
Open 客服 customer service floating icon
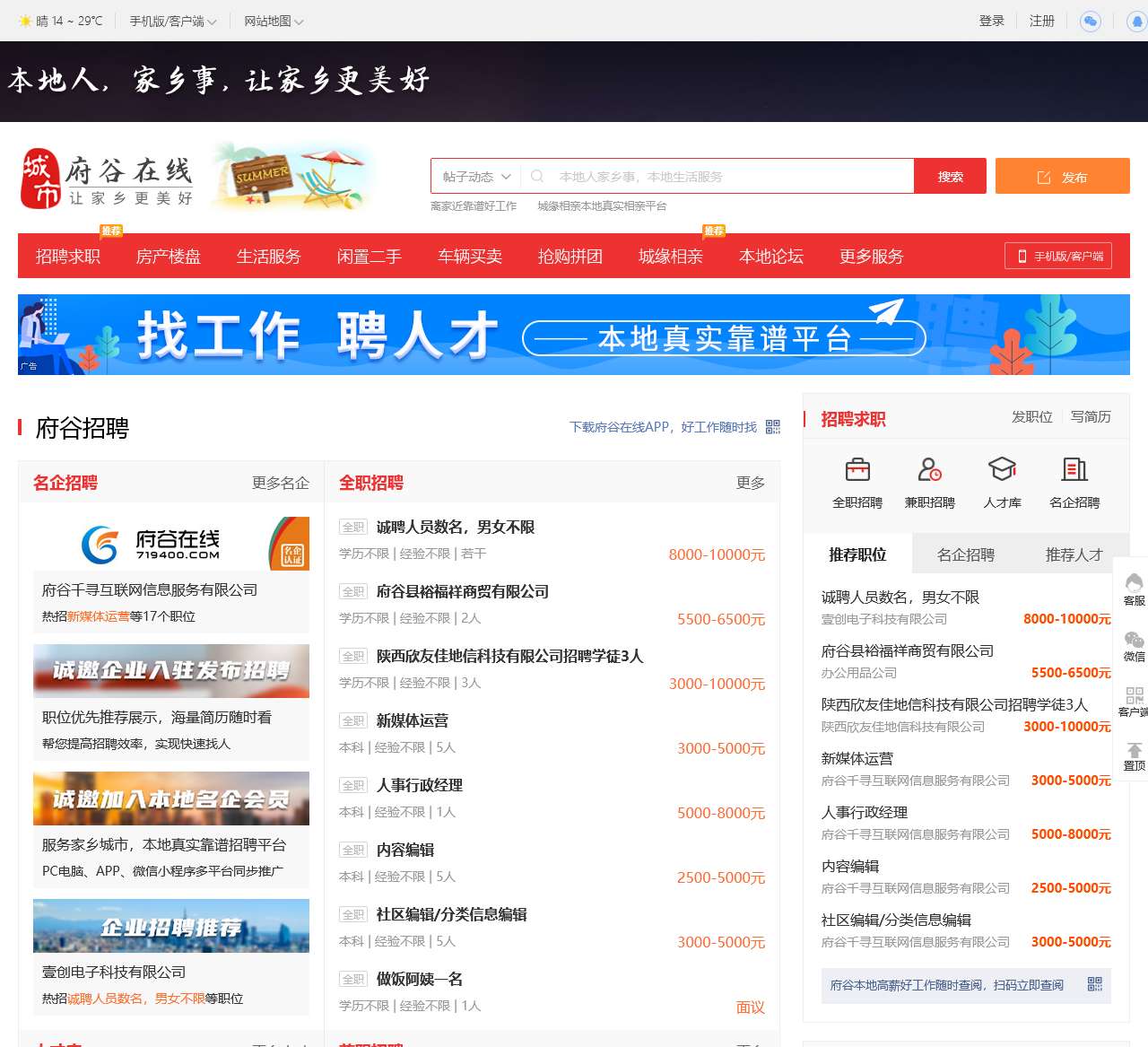[1135, 587]
